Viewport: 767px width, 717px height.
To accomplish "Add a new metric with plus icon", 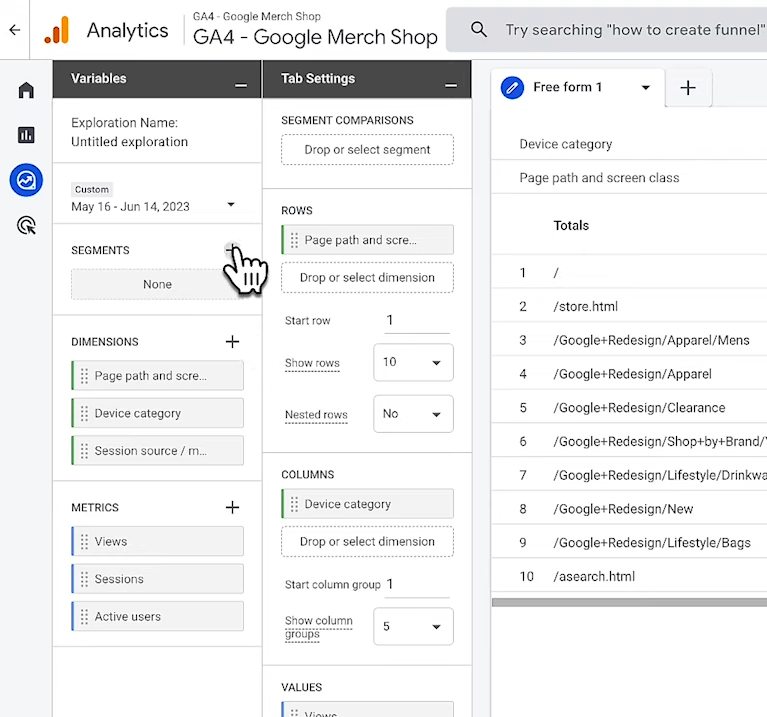I will [232, 507].
